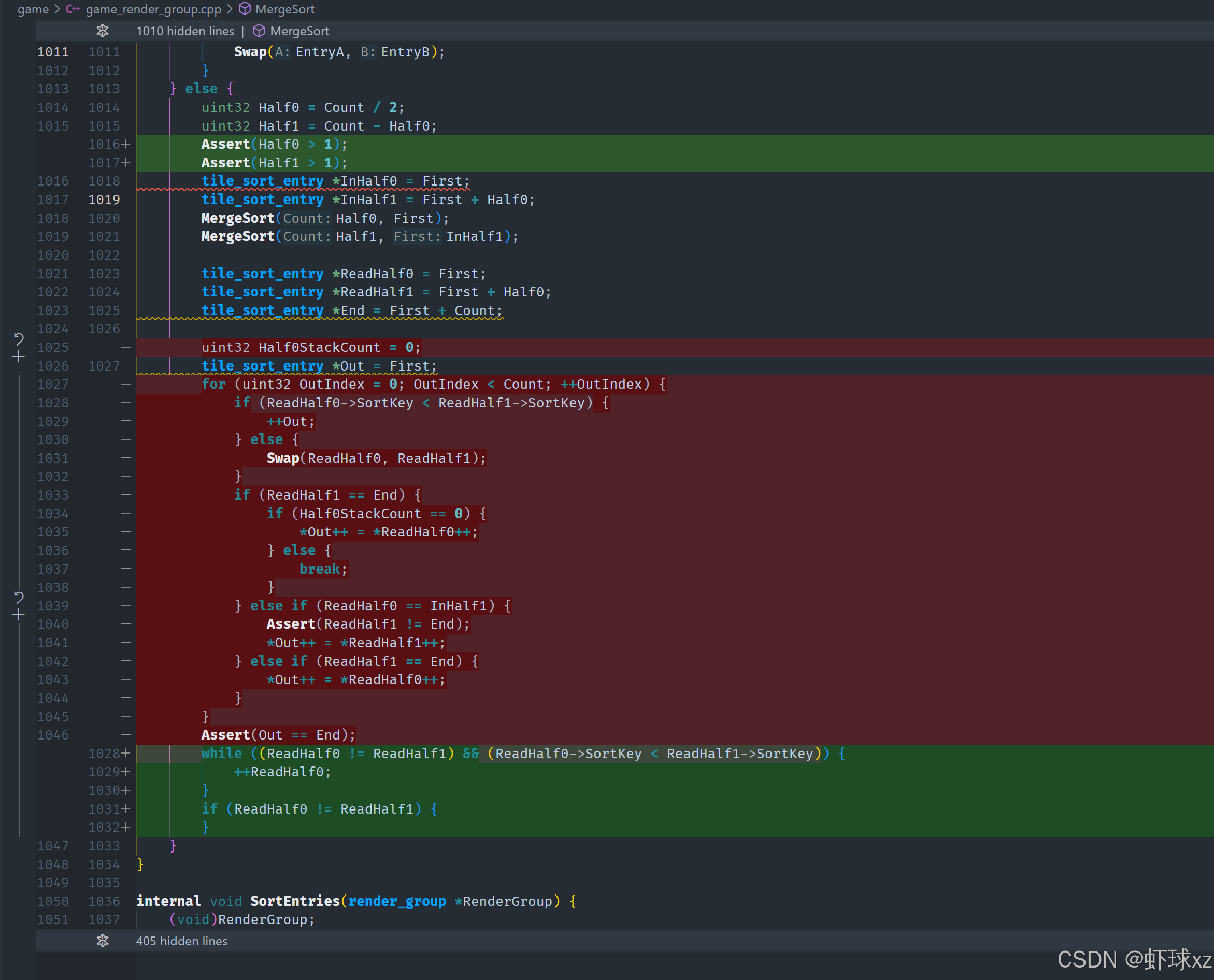Open the chevron after game breadcrumb
The height and width of the screenshot is (980, 1214).
[57, 9]
